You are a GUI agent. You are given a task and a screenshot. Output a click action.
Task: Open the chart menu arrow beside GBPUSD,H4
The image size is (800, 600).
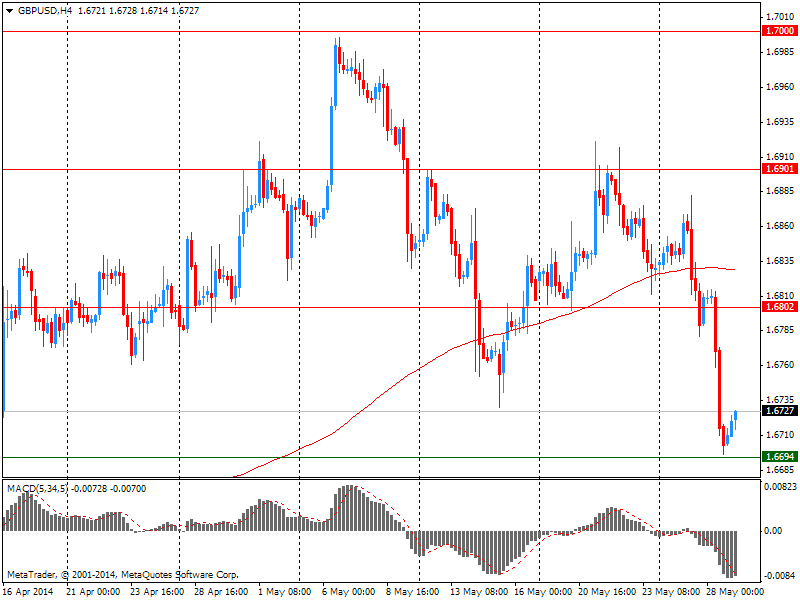10,11
